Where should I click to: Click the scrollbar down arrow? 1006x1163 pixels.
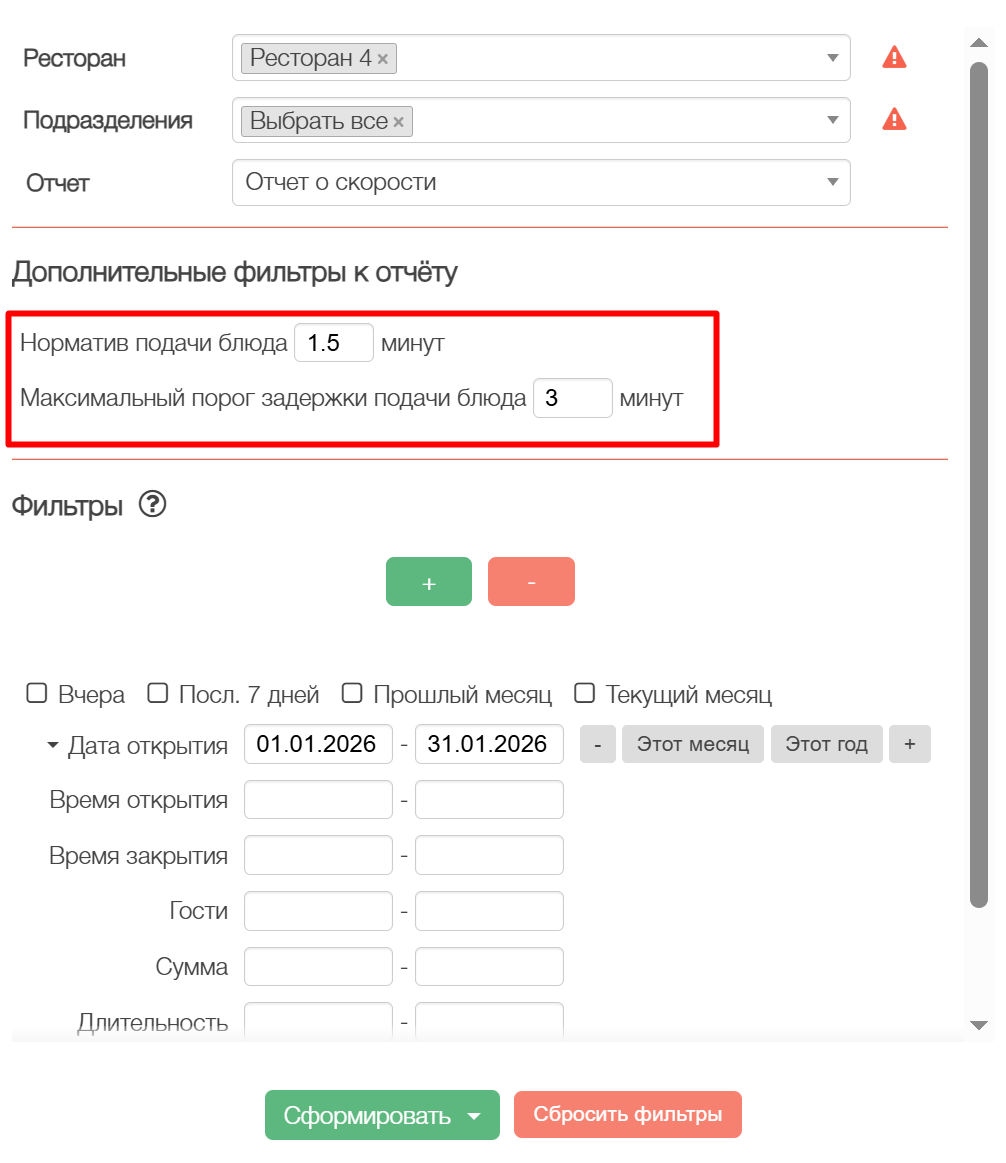979,1025
